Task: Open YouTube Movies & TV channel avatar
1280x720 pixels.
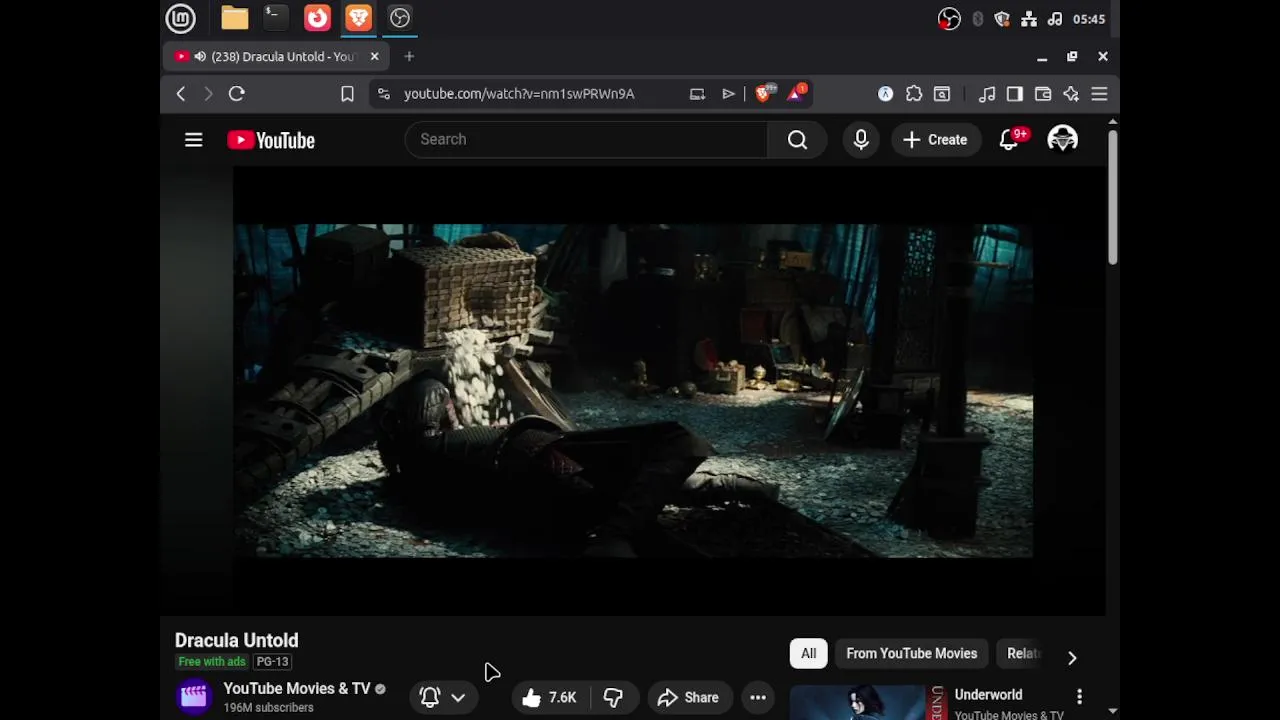Action: tap(194, 696)
